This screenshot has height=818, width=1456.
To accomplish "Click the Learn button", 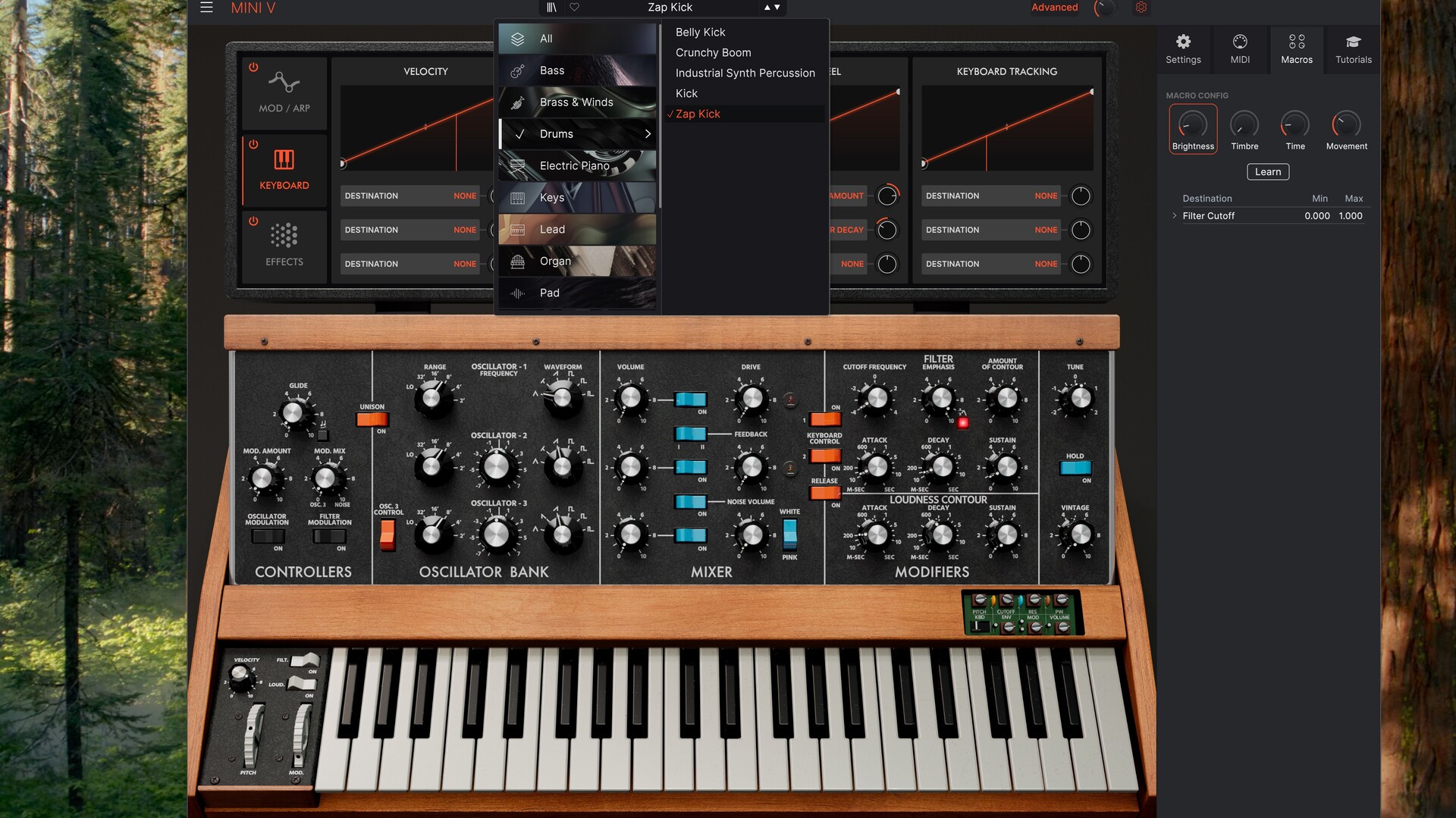I will pyautogui.click(x=1268, y=172).
